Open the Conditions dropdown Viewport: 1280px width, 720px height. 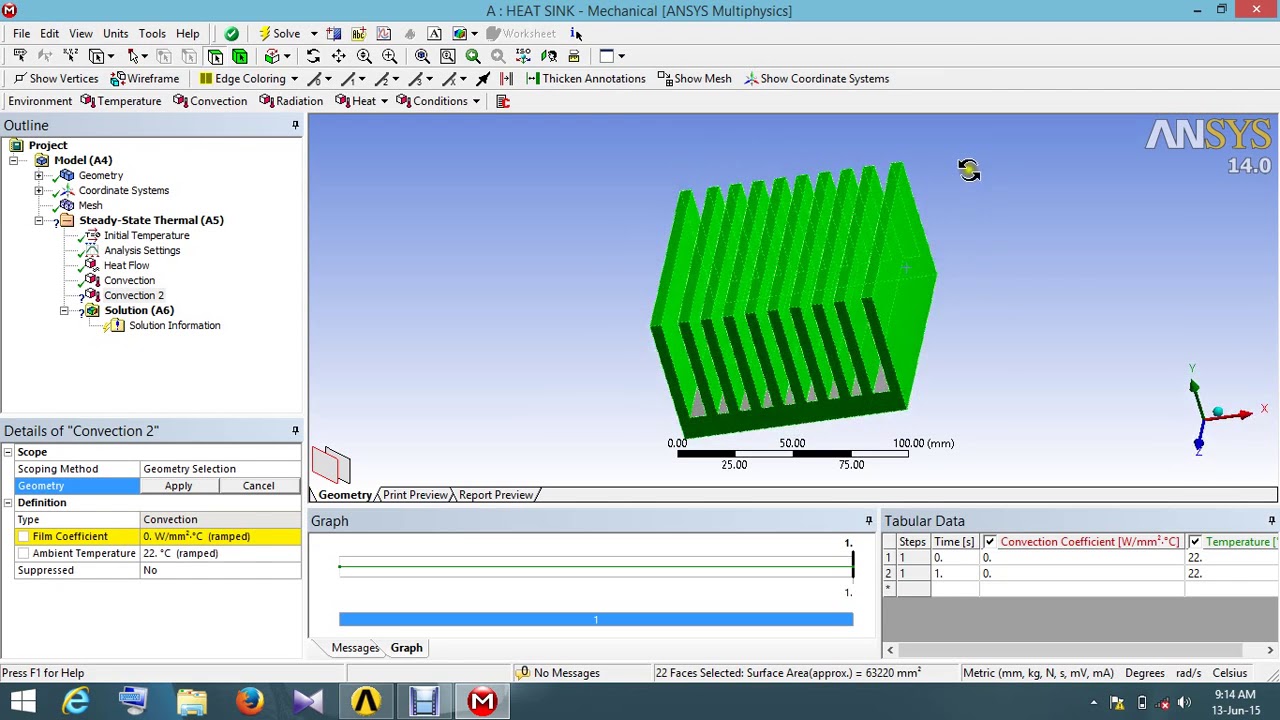tap(476, 101)
